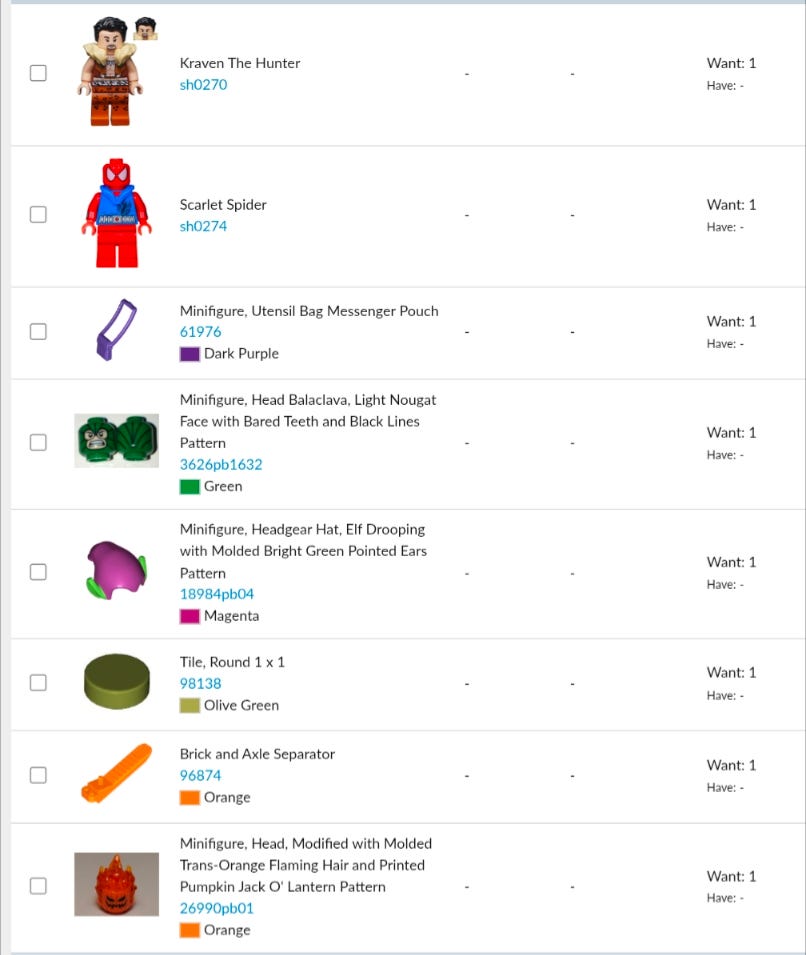Select the Tile, Round 1 x 1 checkbox

point(38,682)
